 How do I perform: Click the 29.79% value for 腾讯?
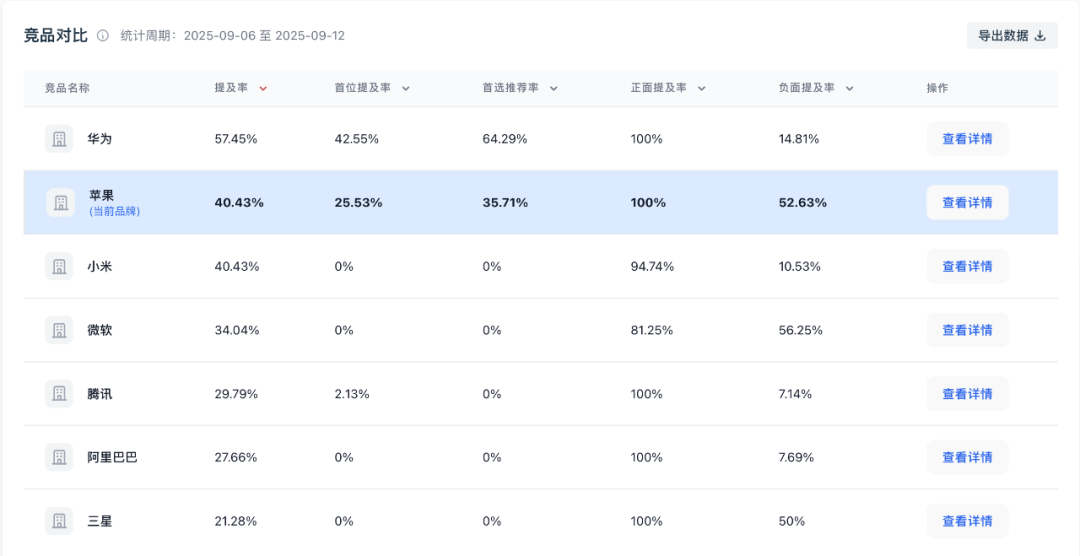(x=236, y=394)
